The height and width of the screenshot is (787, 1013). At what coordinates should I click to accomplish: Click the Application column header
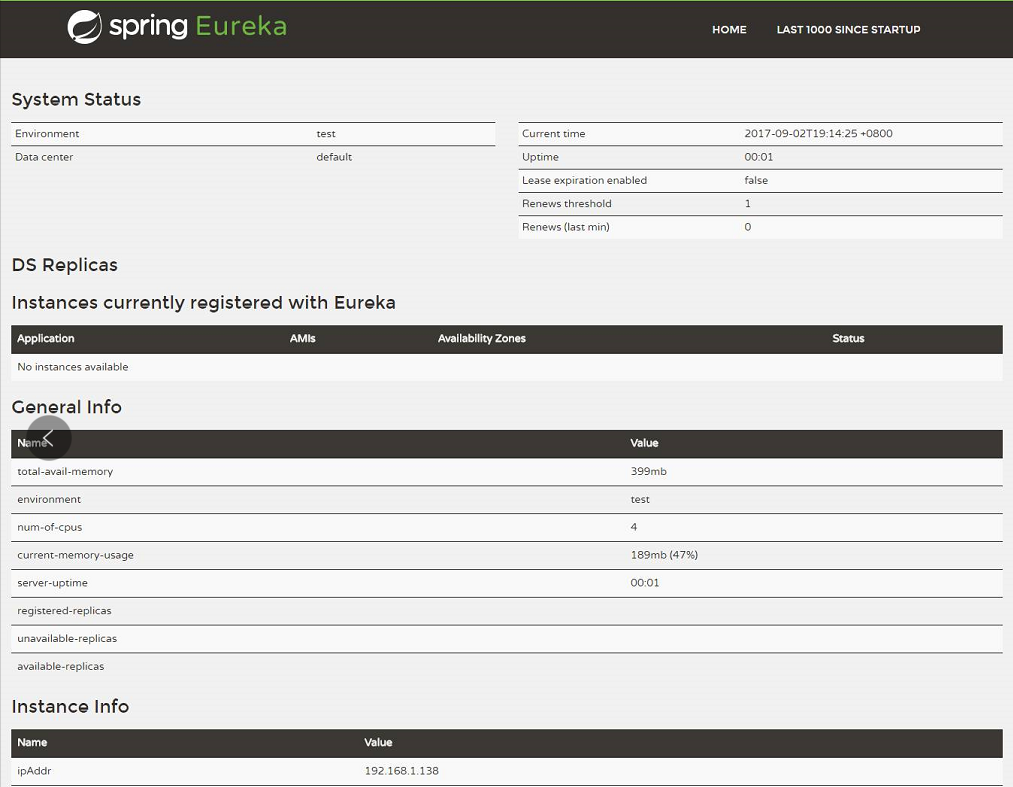[46, 339]
